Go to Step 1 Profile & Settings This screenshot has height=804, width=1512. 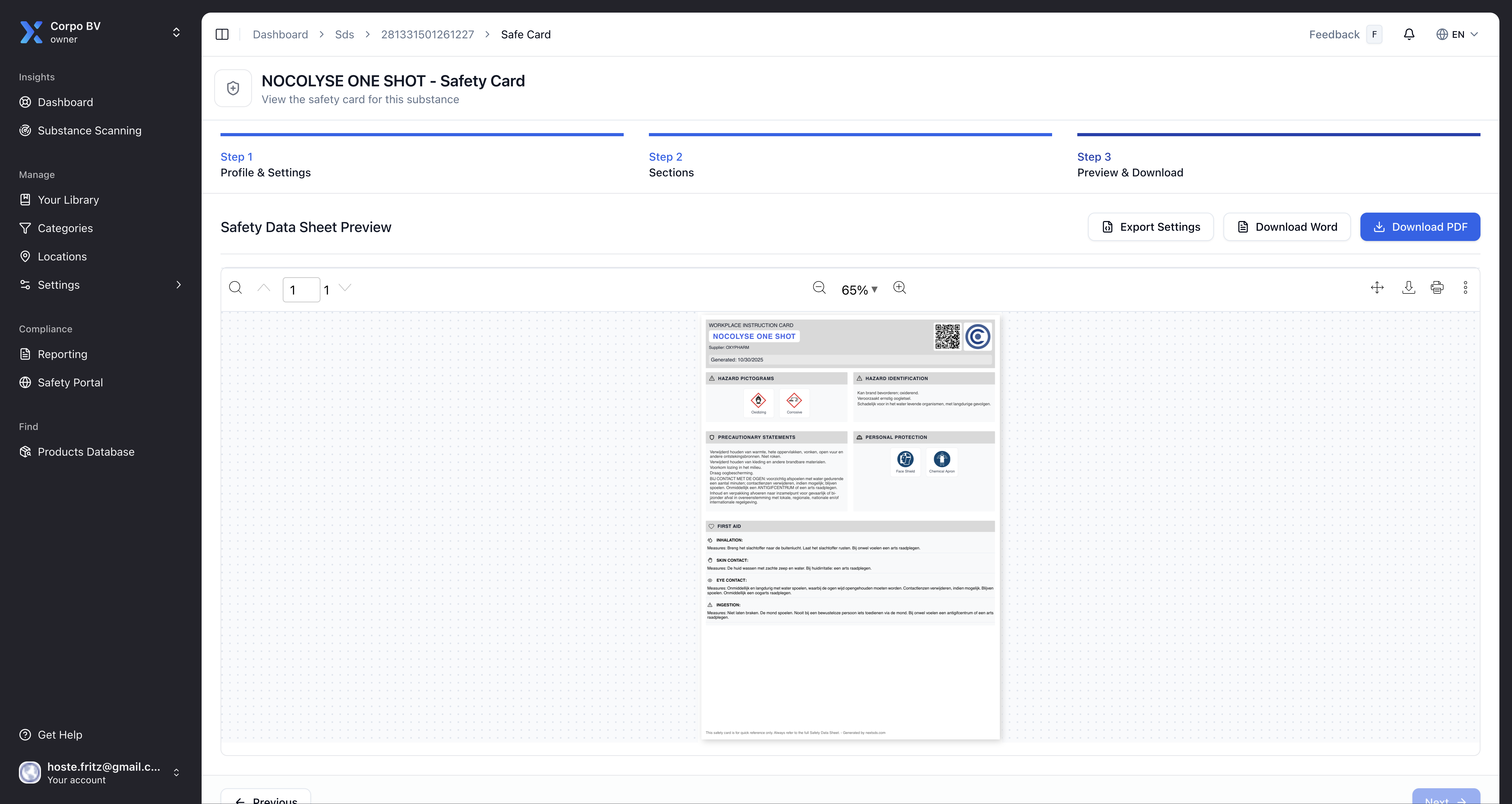pyautogui.click(x=265, y=165)
